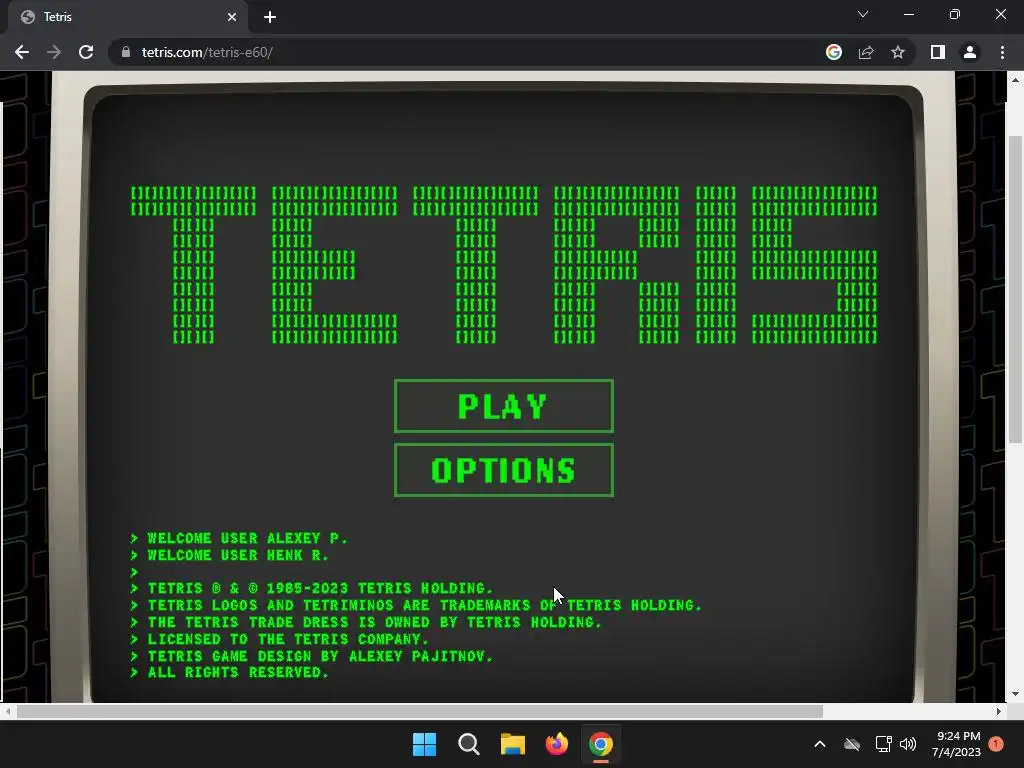Open network settings tray icon
Image resolution: width=1024 pixels, height=768 pixels.
coord(883,744)
